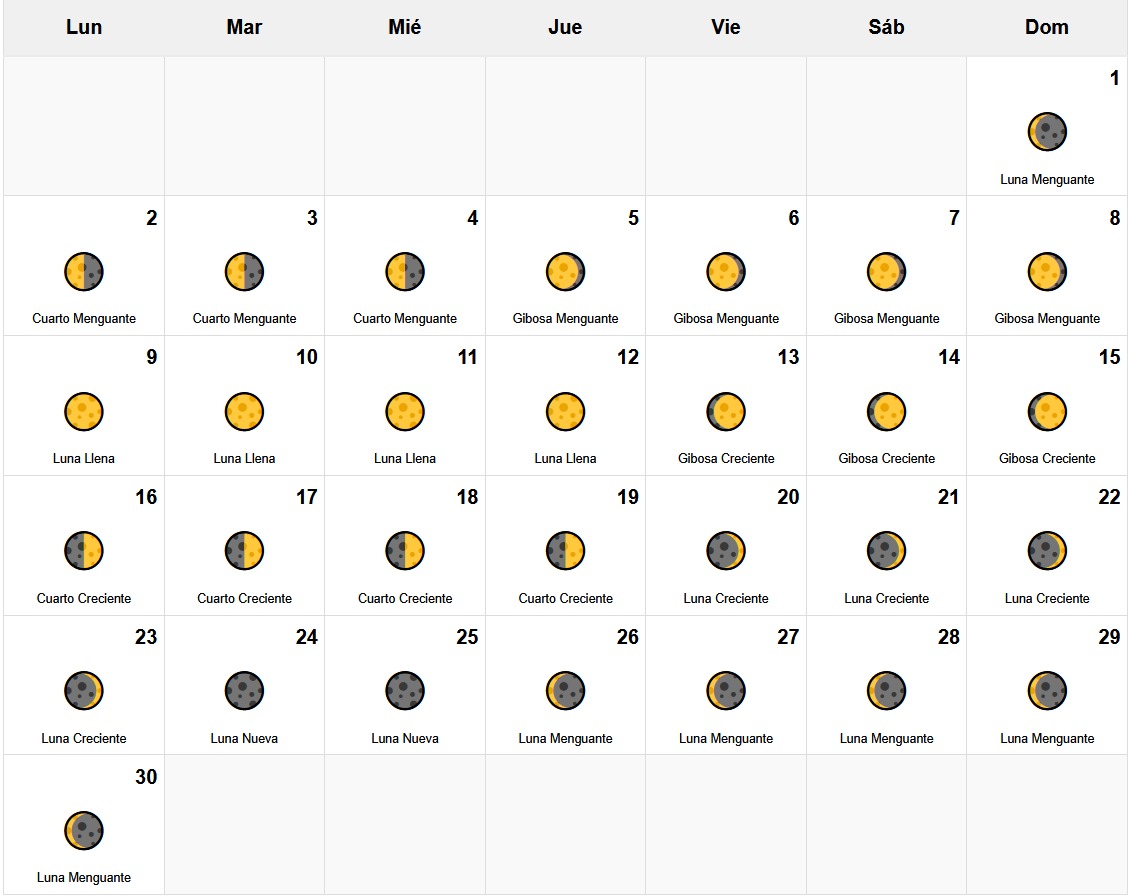Select the Luna Nueva icon on day 24
The width and height of the screenshot is (1130, 896).
pyautogui.click(x=244, y=691)
